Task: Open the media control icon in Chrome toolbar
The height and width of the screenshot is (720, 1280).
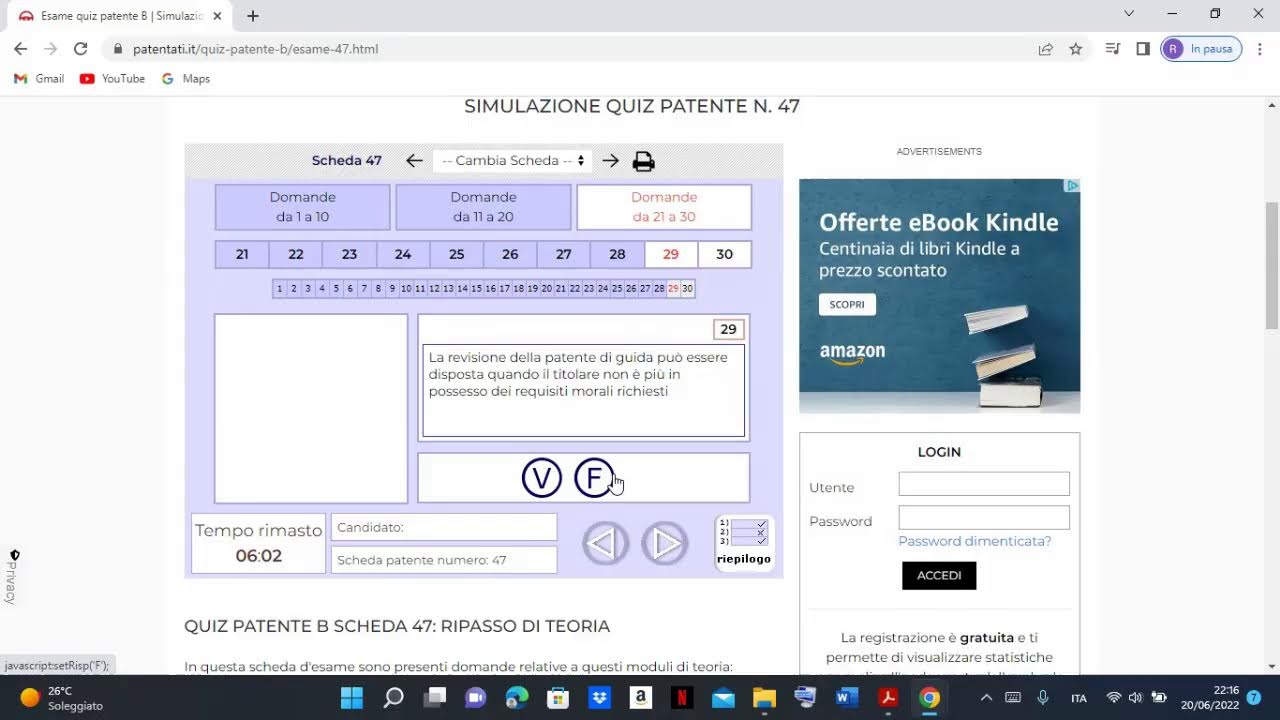Action: point(1112,48)
